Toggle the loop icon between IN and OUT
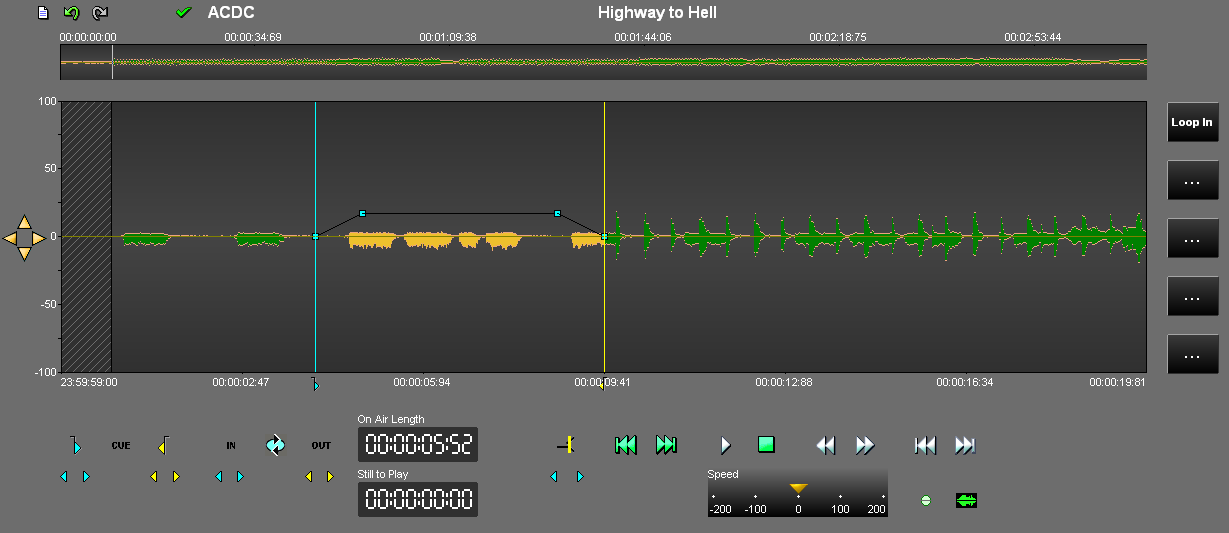This screenshot has height=533, width=1229. coord(276,445)
